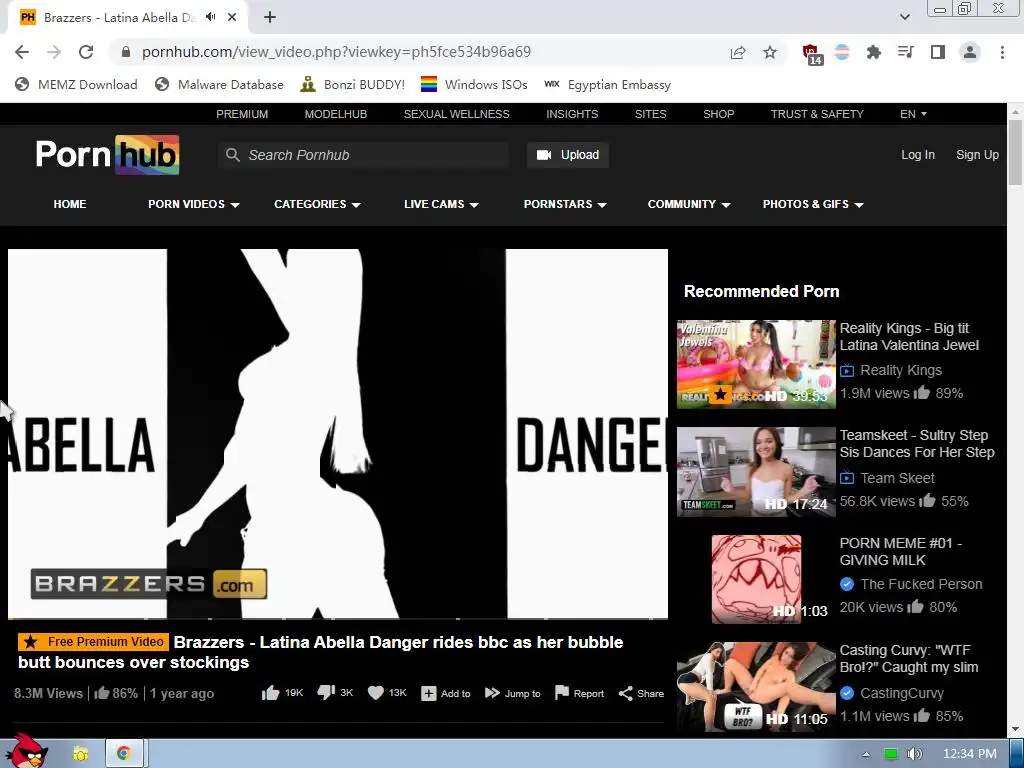Mute the tab using its speaker icon
Image resolution: width=1024 pixels, height=768 pixels.
[210, 17]
